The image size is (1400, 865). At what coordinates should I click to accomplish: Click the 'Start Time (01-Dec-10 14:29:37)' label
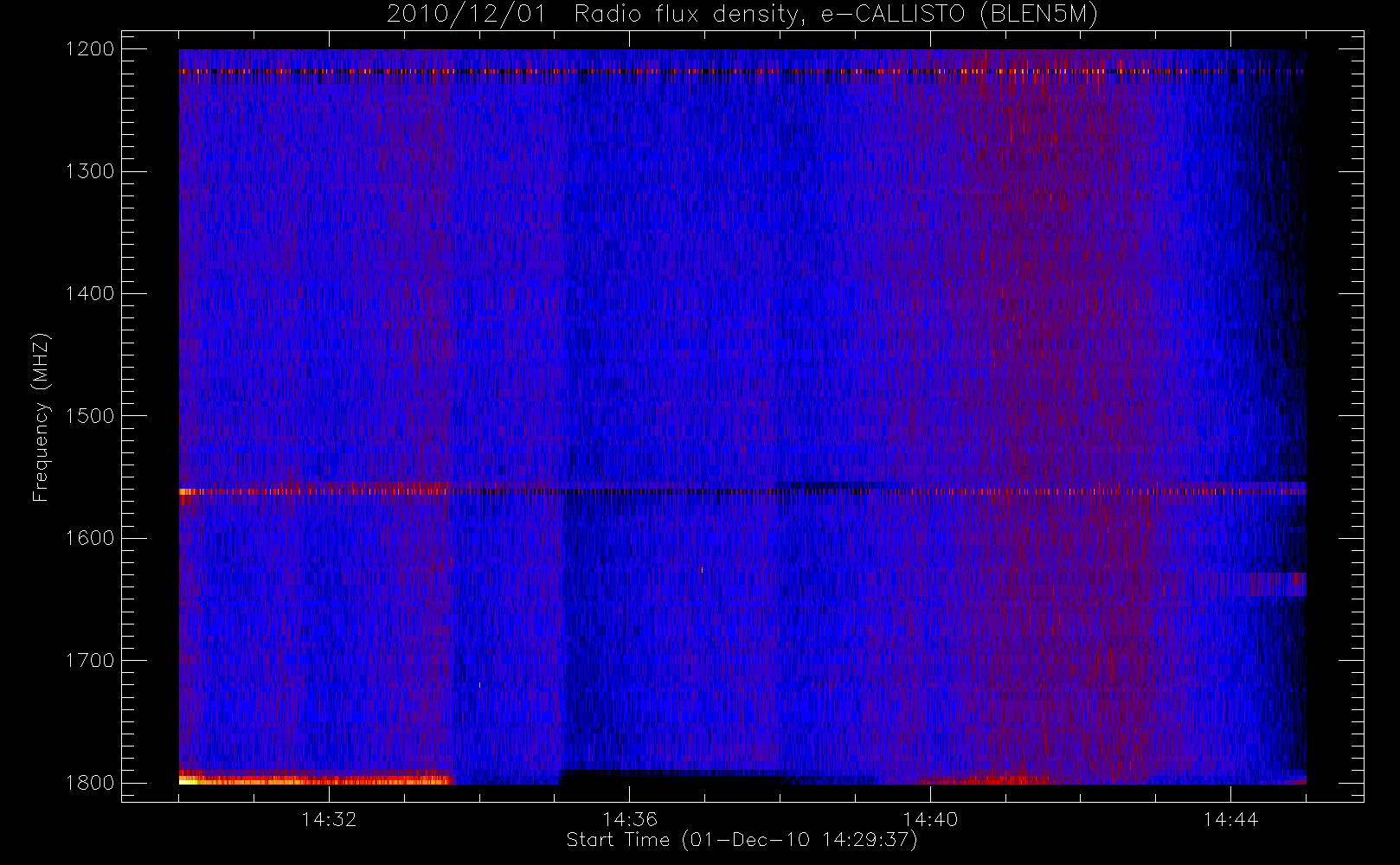click(x=742, y=840)
